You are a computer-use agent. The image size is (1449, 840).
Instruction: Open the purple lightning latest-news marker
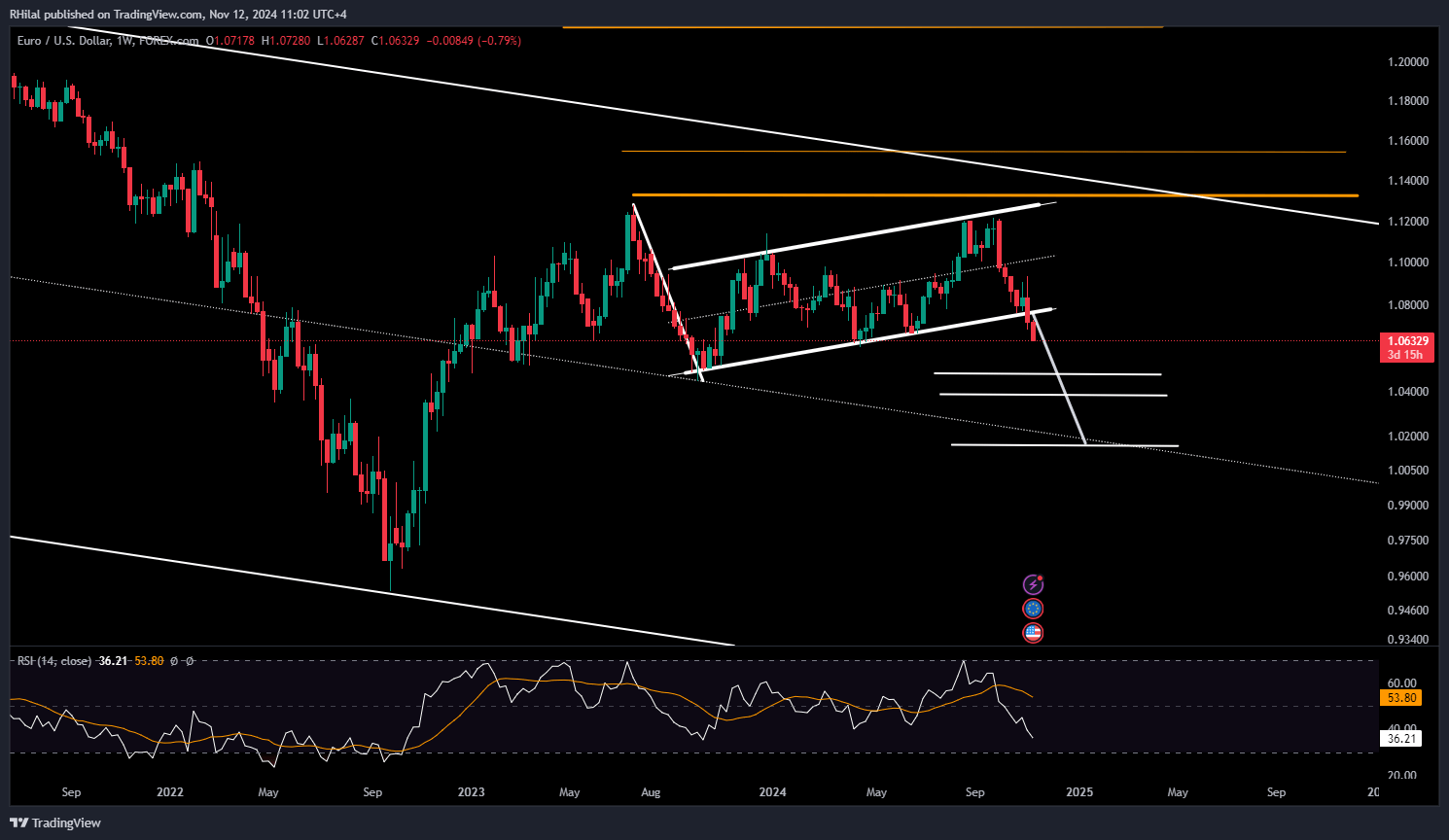(x=1033, y=584)
